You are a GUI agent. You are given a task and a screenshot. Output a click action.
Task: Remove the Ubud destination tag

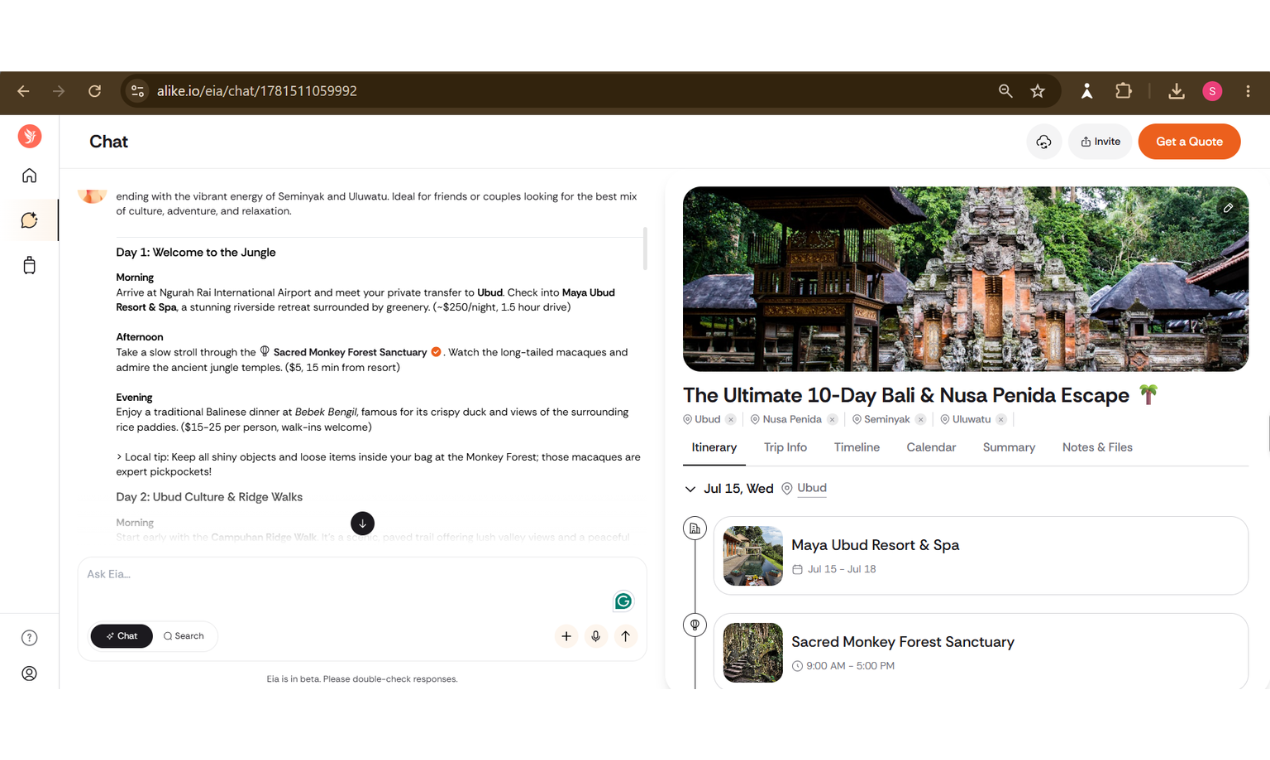(x=731, y=420)
